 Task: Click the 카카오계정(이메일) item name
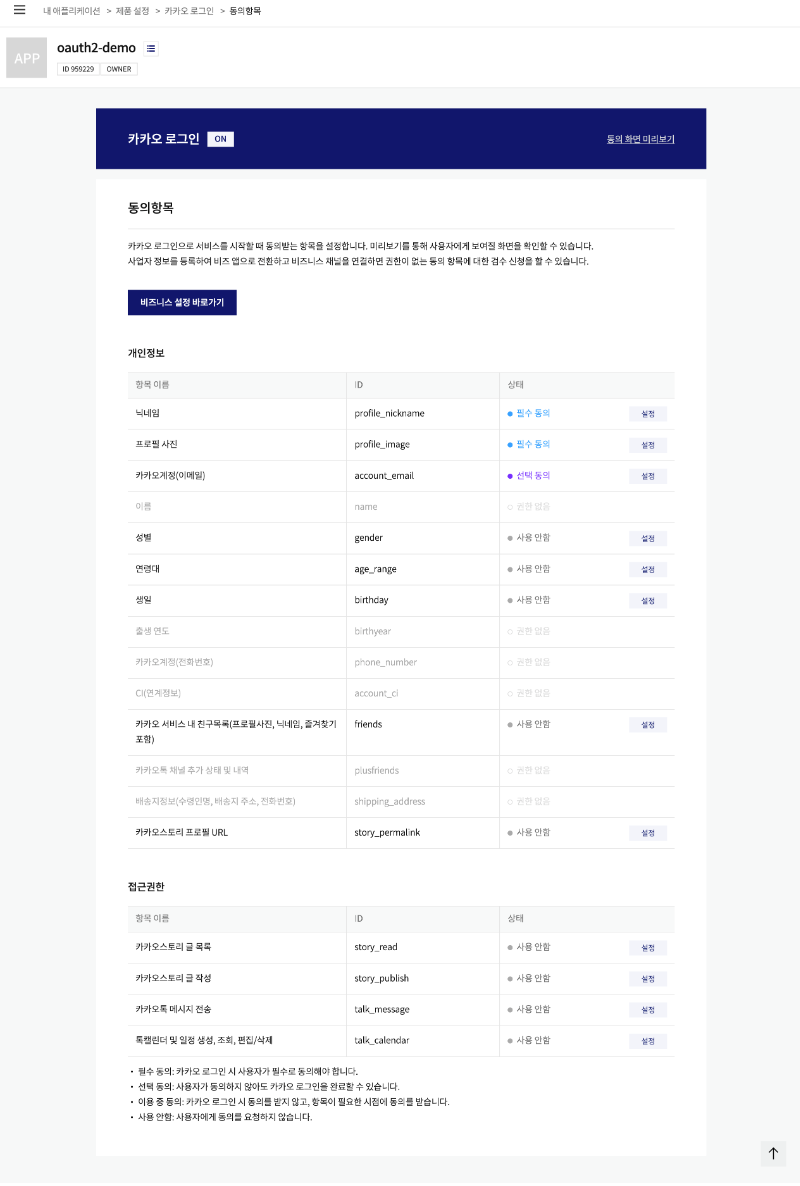coord(170,476)
